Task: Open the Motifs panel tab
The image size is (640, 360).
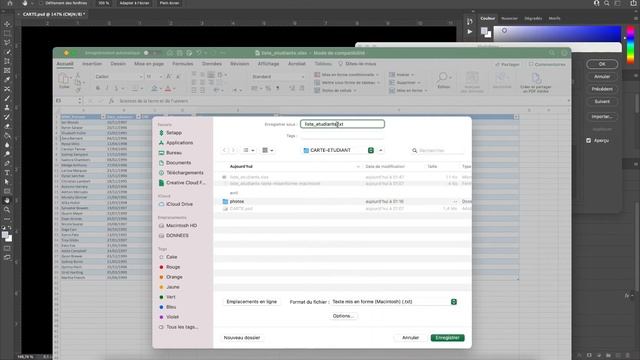Action: pos(554,18)
